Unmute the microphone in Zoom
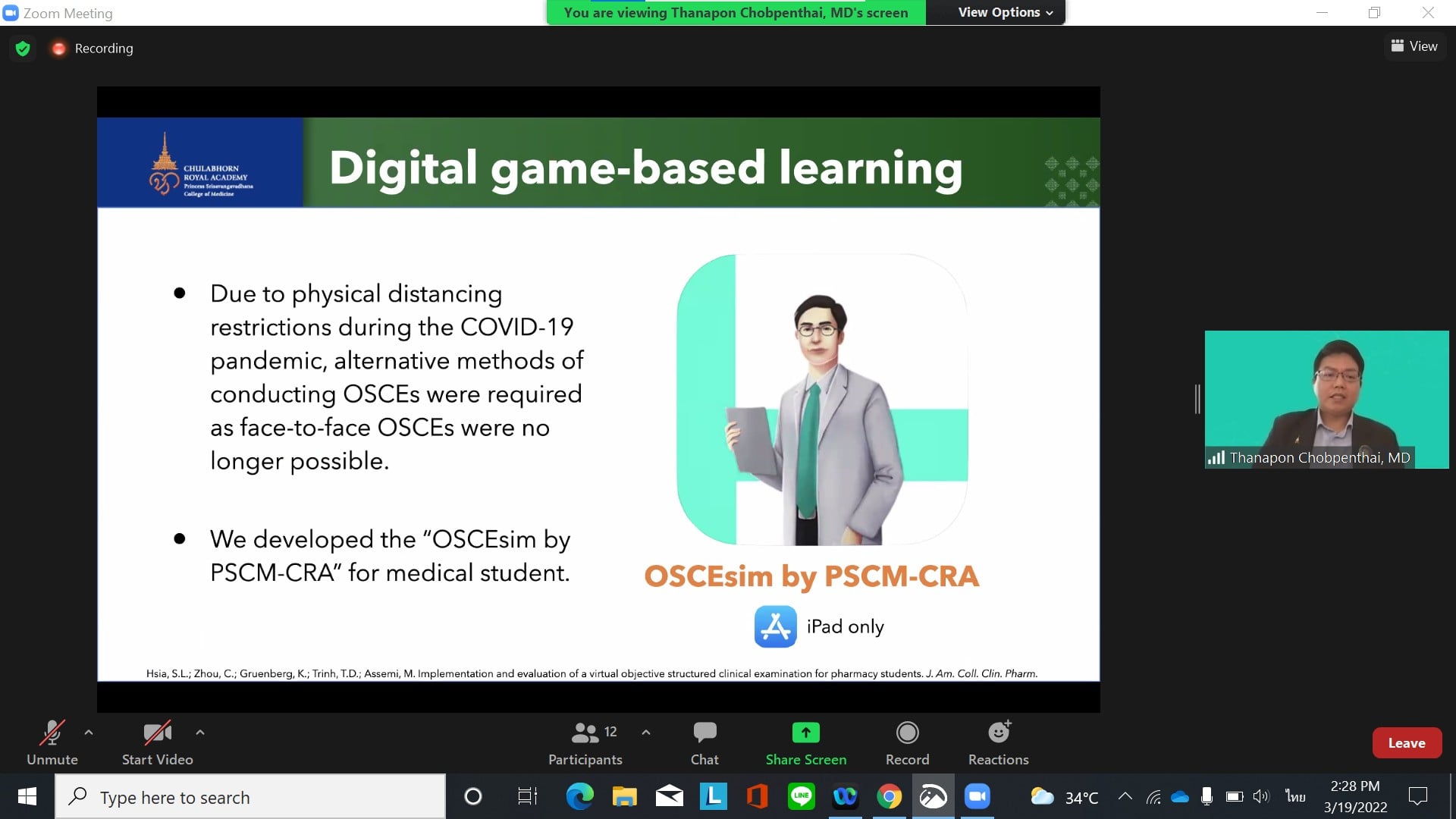 click(52, 743)
